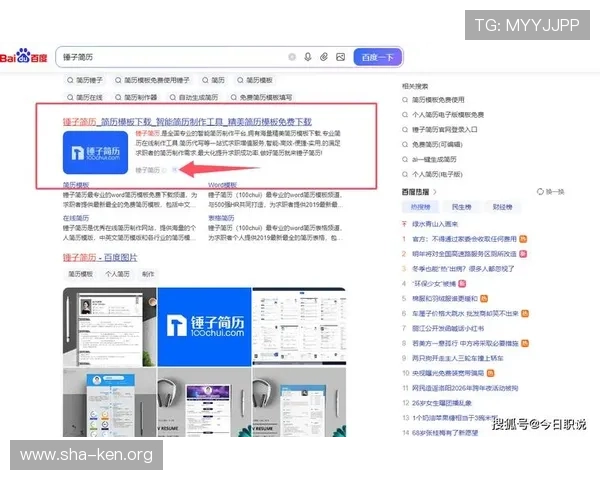Click the 百度一下 search button
The width and height of the screenshot is (600, 480).
(378, 57)
